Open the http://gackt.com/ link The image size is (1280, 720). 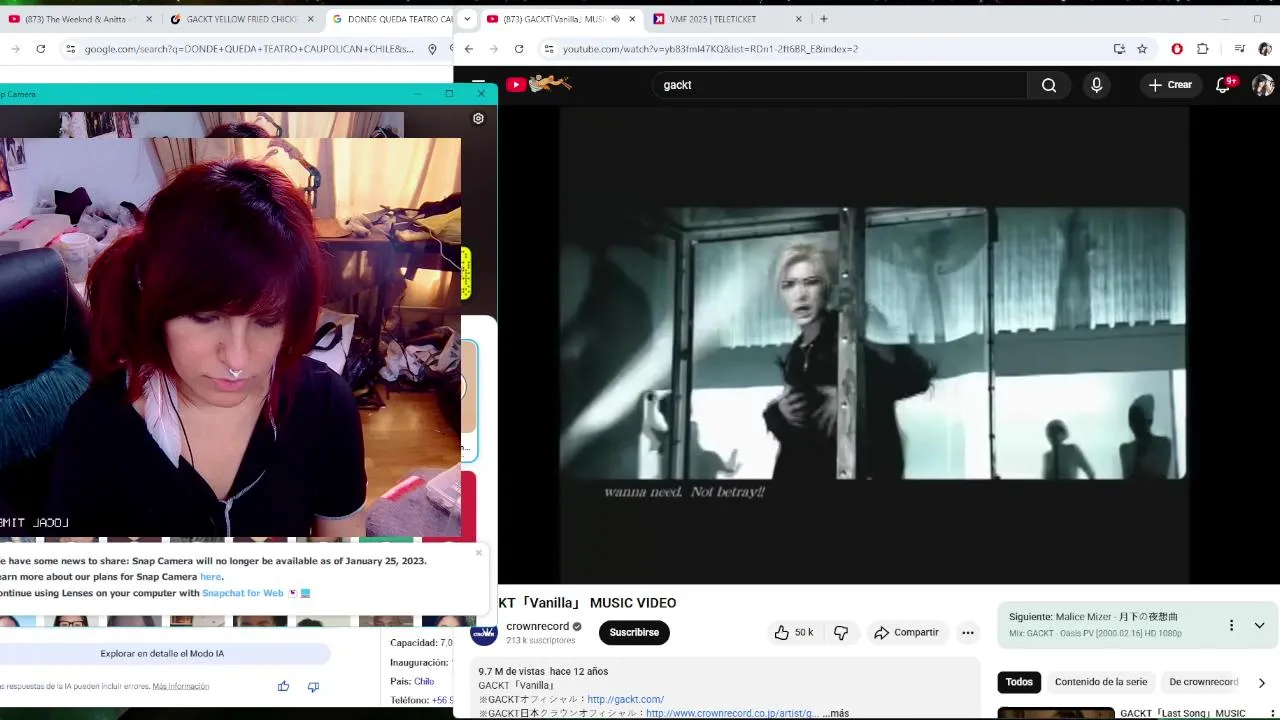626,699
